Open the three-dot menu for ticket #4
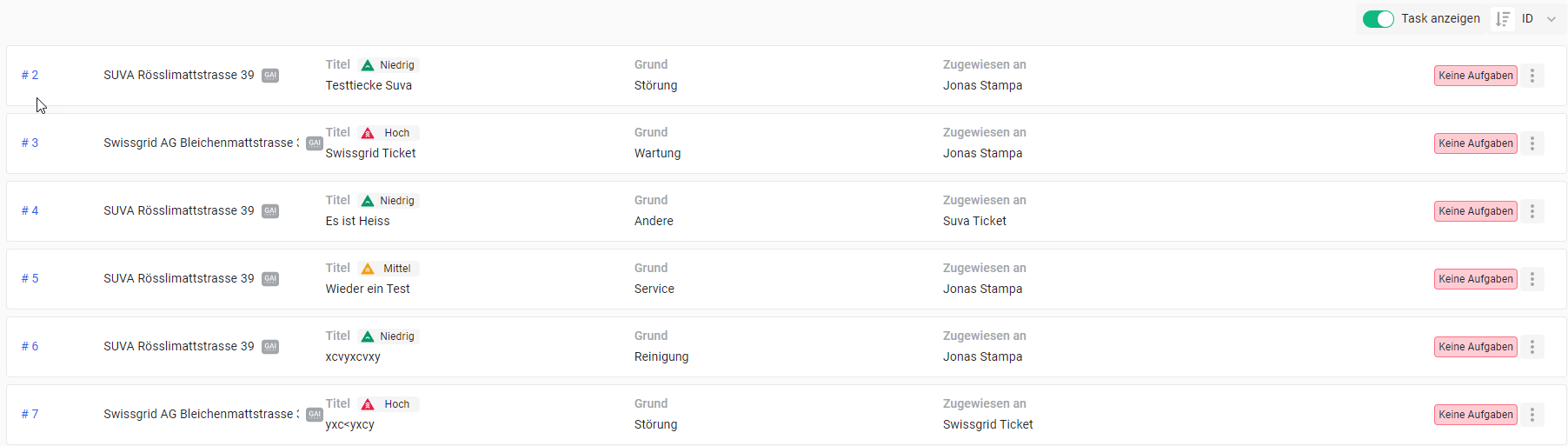 coord(1532,211)
